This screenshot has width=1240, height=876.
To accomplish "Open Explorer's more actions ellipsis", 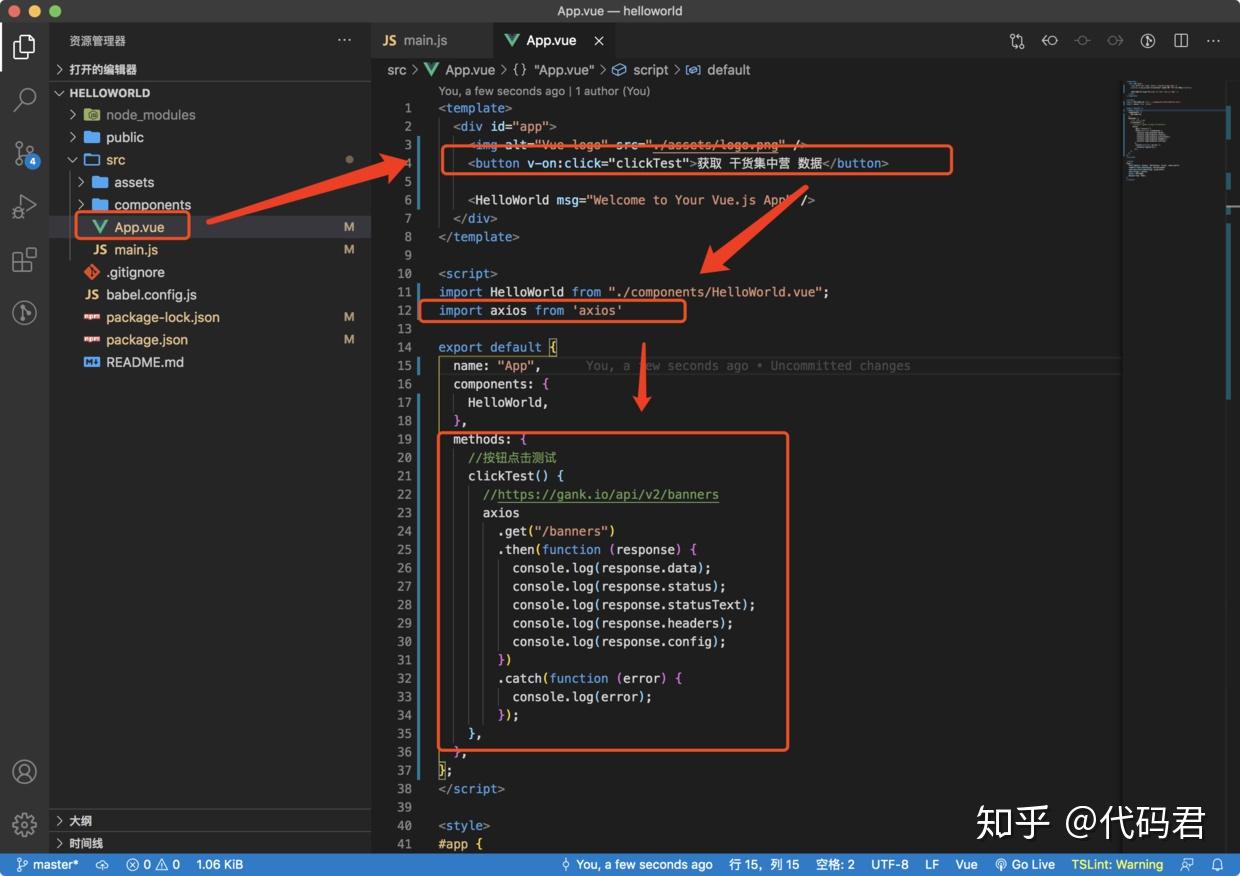I will tap(345, 40).
